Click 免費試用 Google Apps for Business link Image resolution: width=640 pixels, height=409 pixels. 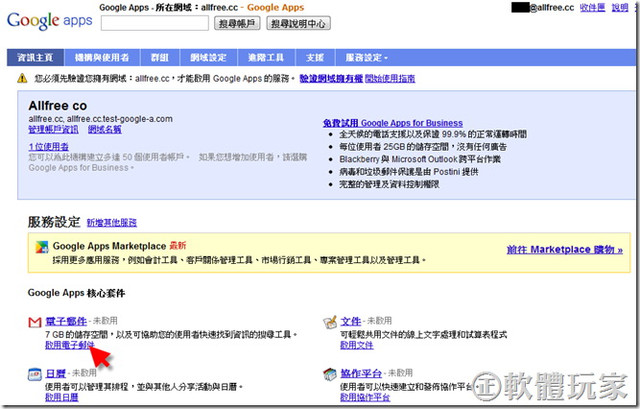[x=393, y=123]
